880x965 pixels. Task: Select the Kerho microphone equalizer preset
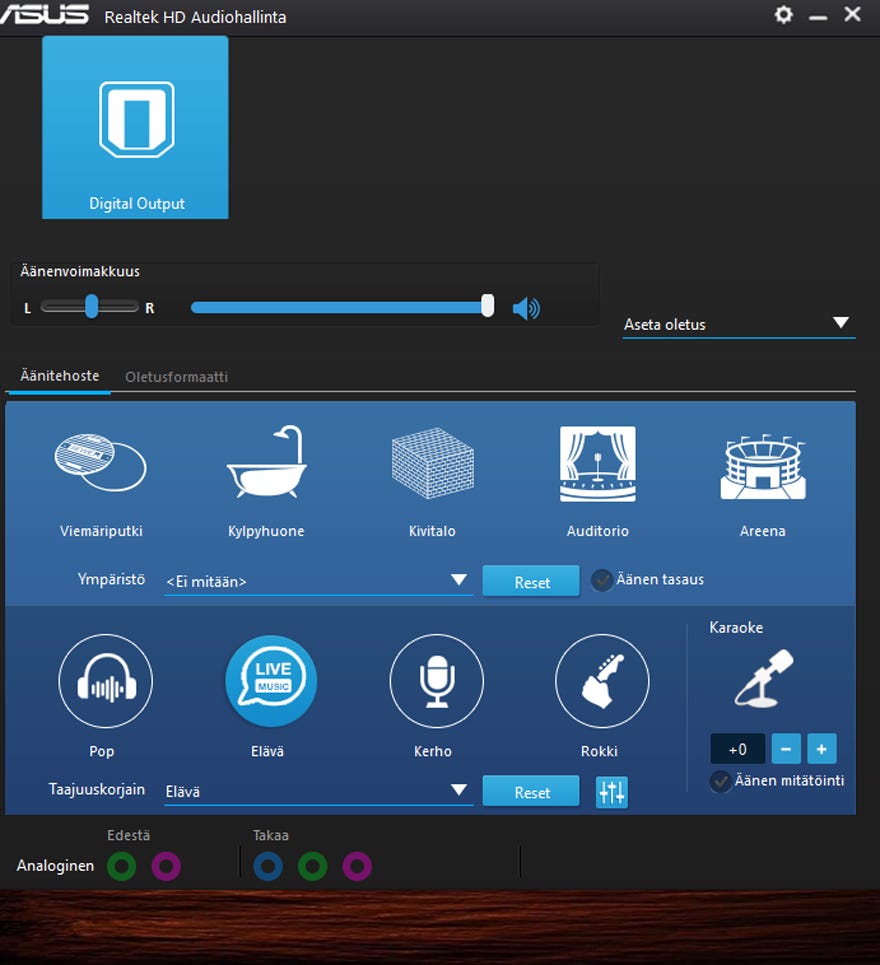coord(436,681)
